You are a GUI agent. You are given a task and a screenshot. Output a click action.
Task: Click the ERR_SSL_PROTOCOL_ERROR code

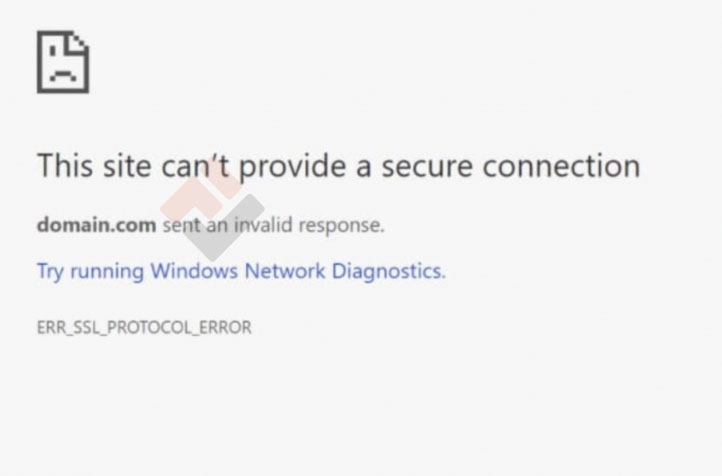[144, 327]
